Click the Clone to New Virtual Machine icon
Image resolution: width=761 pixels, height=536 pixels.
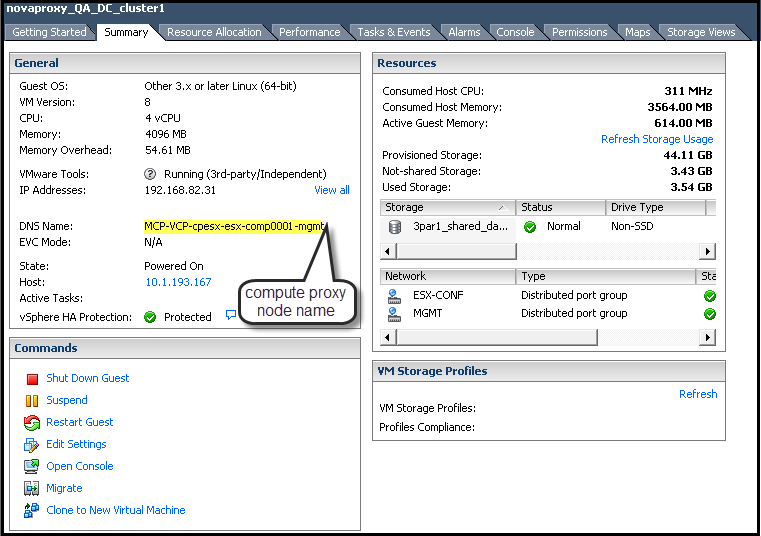pos(30,511)
